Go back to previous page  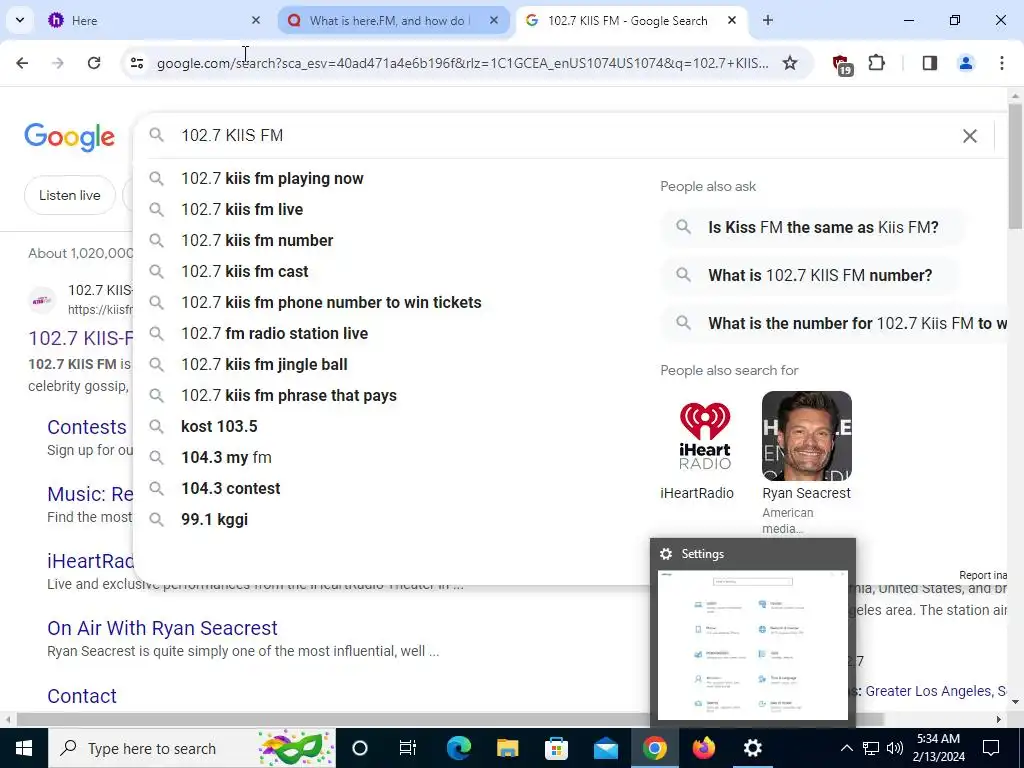(x=22, y=63)
